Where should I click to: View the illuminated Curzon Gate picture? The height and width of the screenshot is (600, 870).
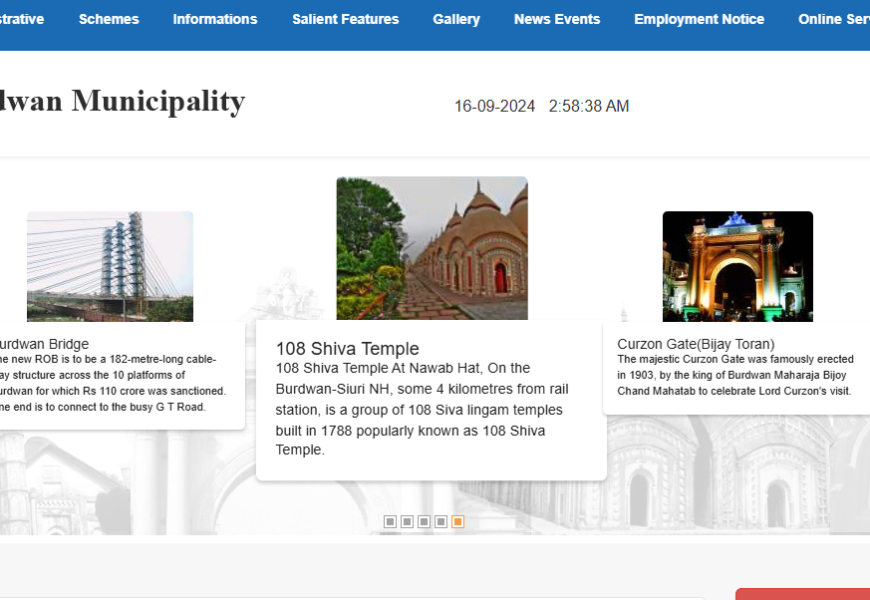click(737, 266)
